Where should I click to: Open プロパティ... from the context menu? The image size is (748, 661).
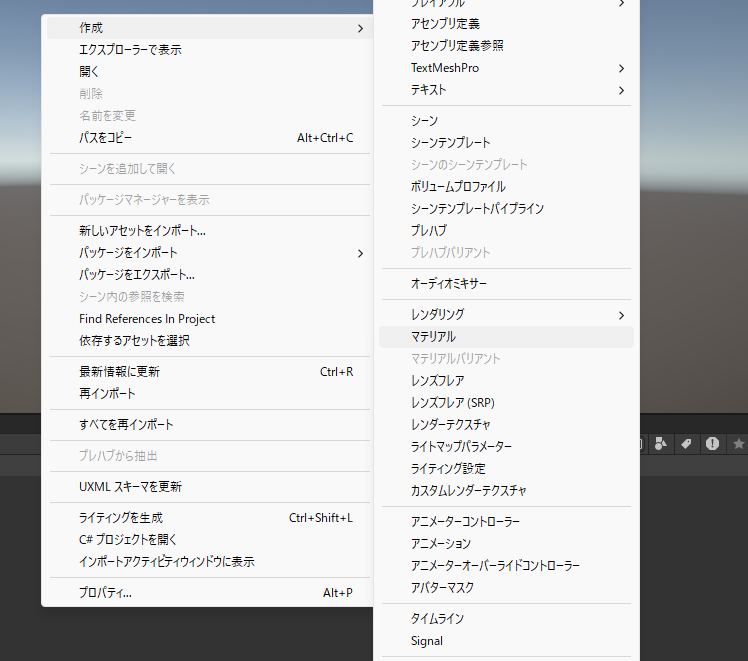[105, 593]
